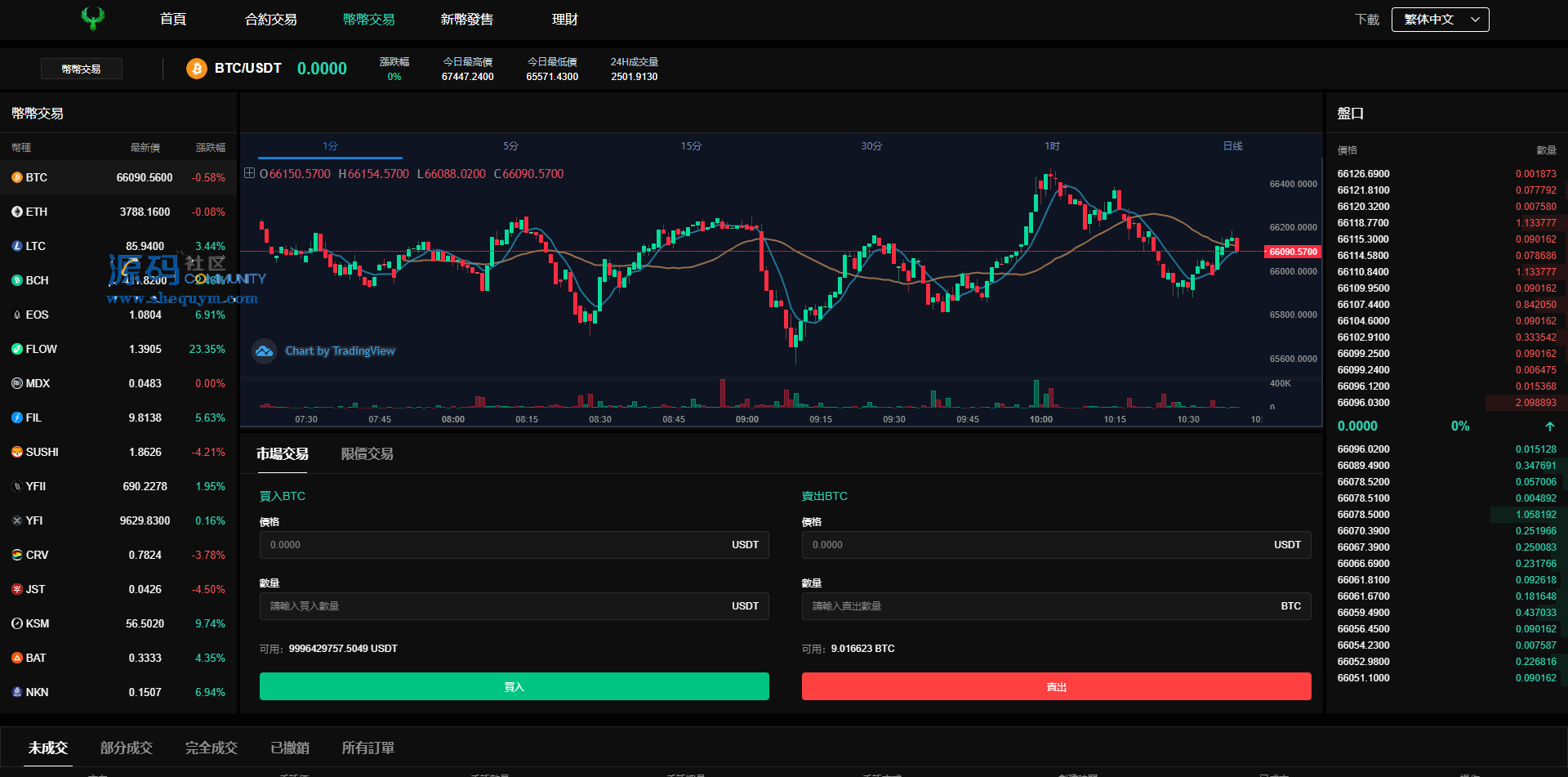1568x777 pixels.
Task: Select the 5分 chart interval tab
Action: [x=510, y=146]
